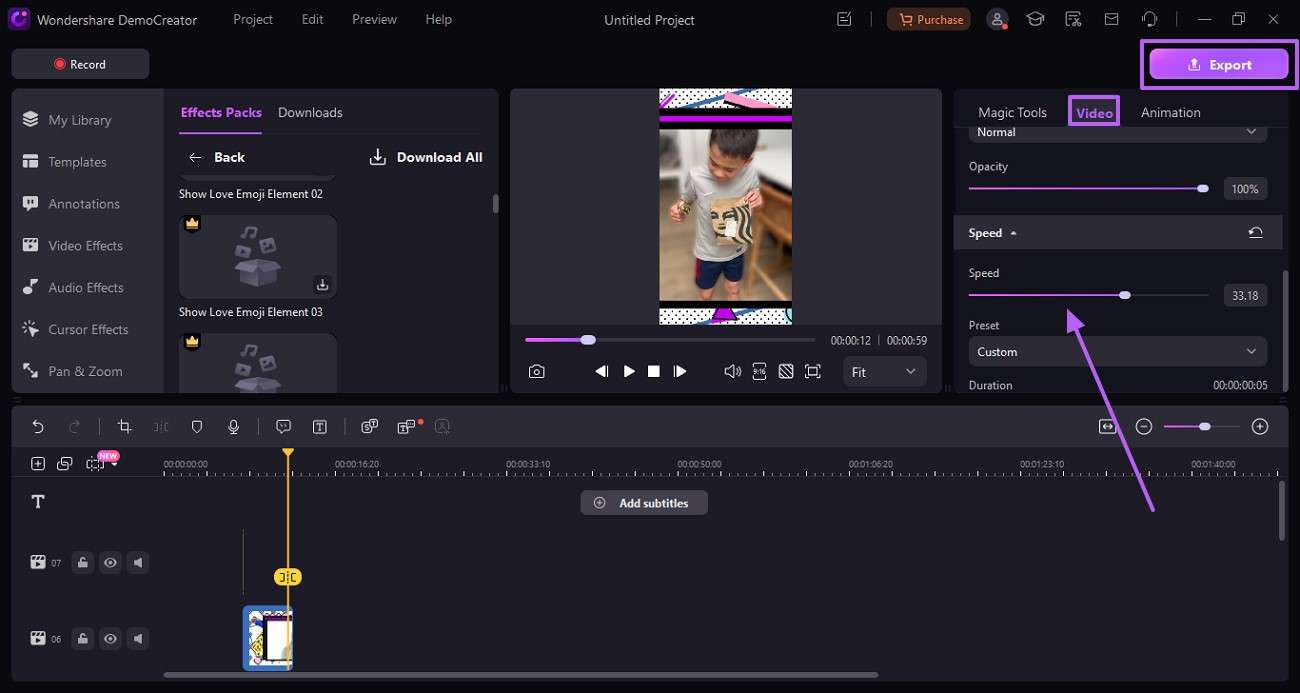This screenshot has width=1300, height=693.
Task: Open the 9:16 aspect ratio icon
Action: coord(759,371)
